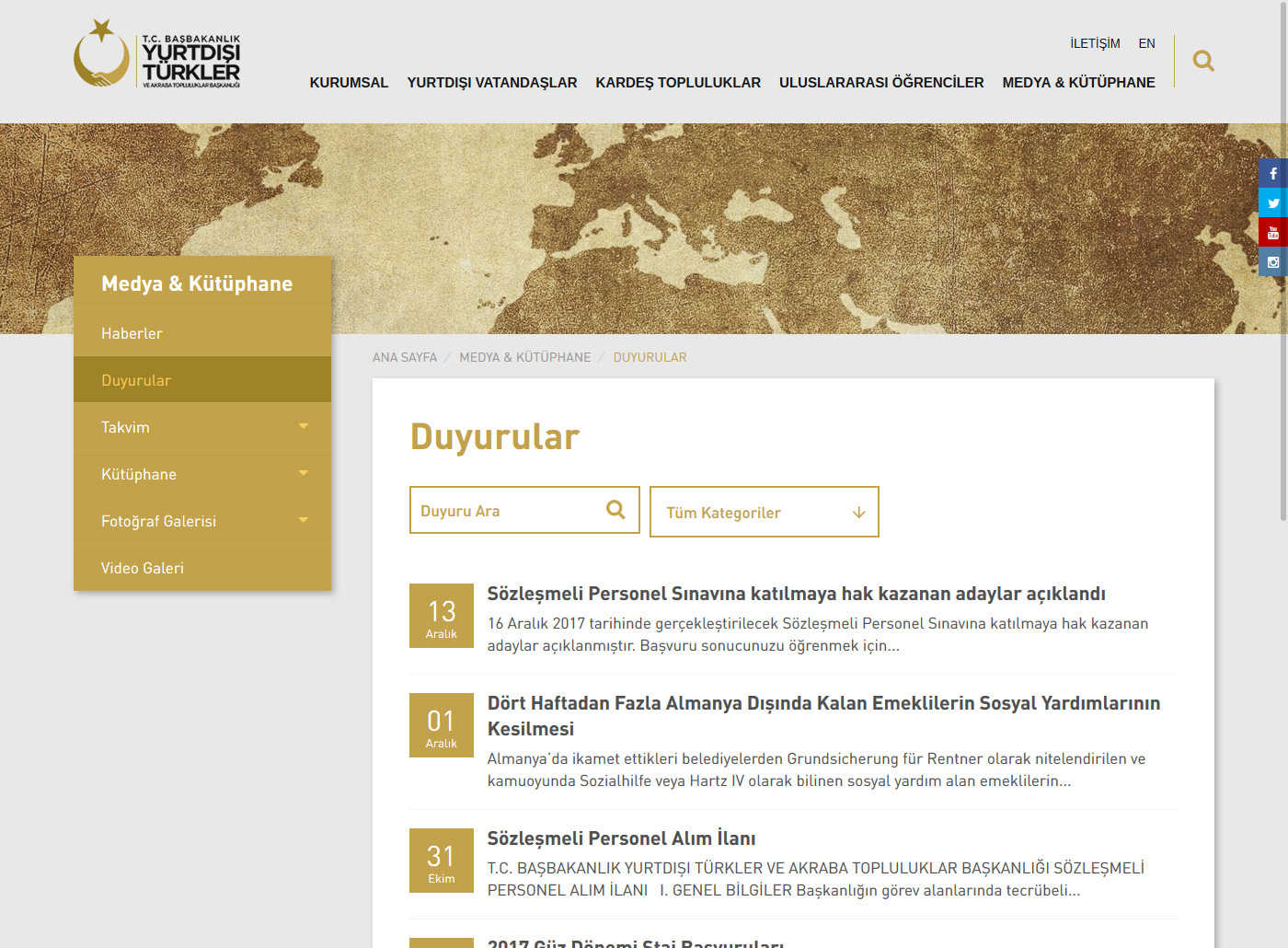Open the Kurumsal menu

(349, 83)
